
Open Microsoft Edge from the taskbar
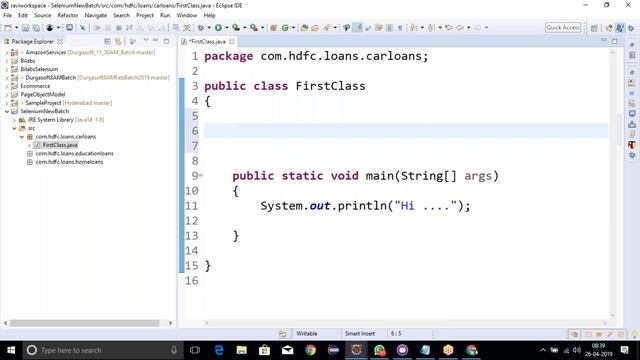pos(219,350)
